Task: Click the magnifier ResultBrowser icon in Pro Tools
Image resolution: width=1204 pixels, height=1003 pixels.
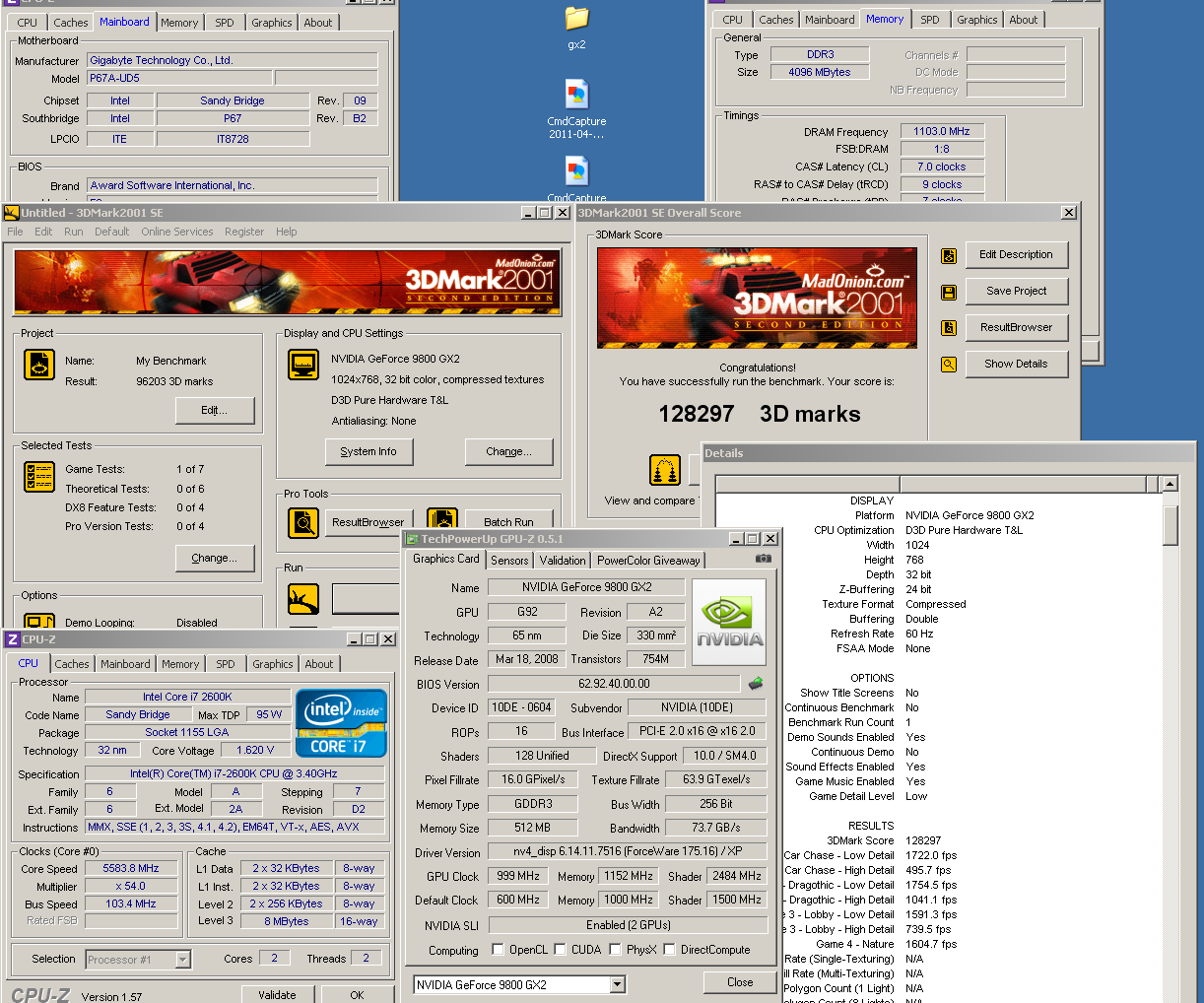Action: pos(303,522)
